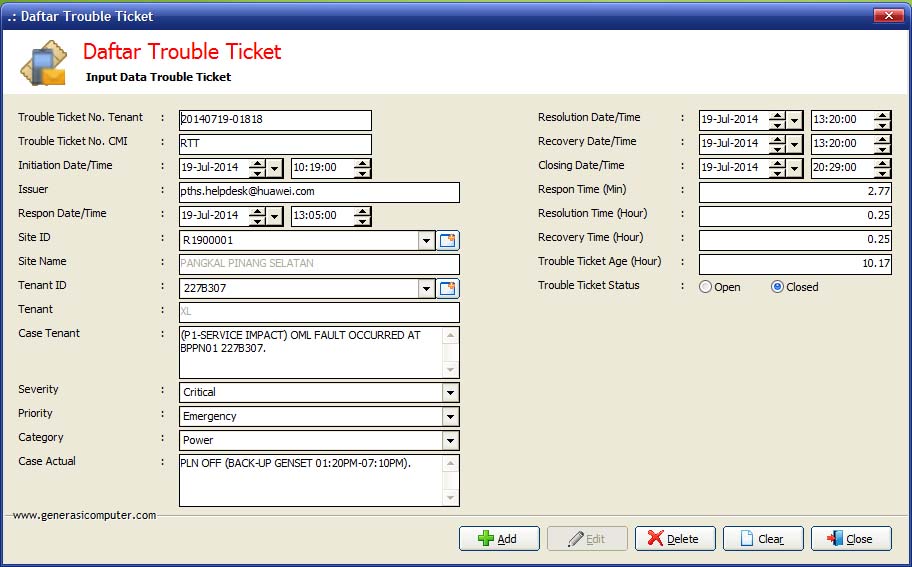Select the Closed ticket status radio button
This screenshot has width=912, height=567.
(778, 287)
